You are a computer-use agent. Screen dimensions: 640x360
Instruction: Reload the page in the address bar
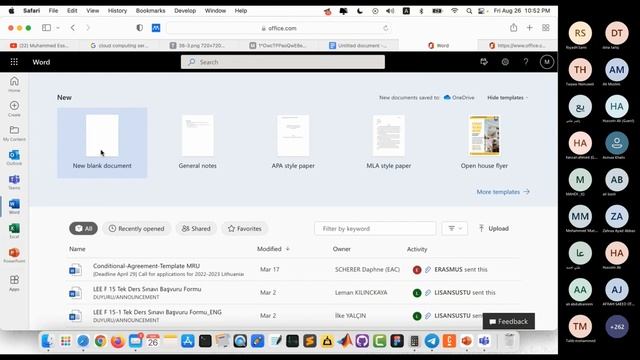click(385, 28)
